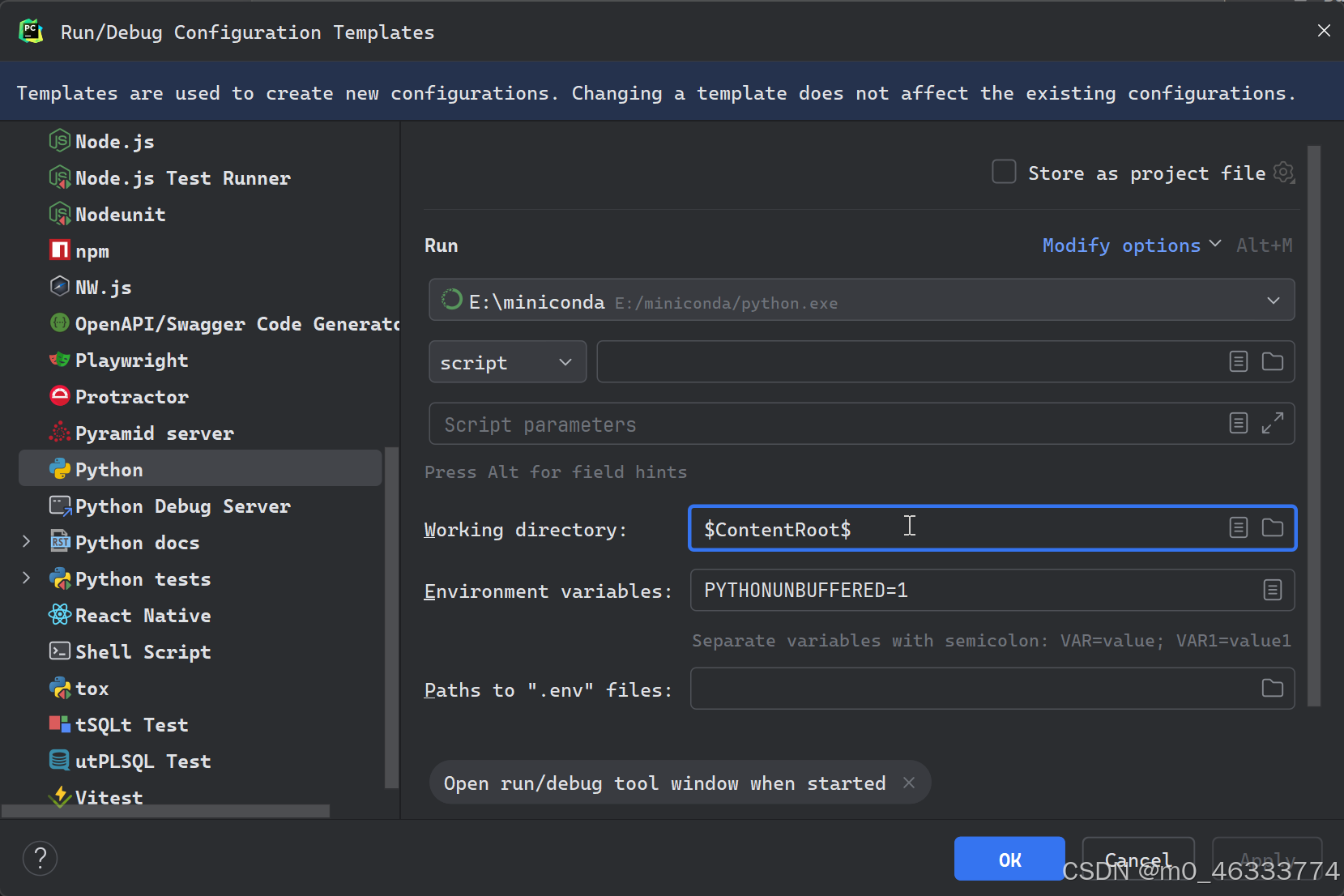Click the macros list icon in the script field
This screenshot has height=896, width=1344.
point(1238,361)
